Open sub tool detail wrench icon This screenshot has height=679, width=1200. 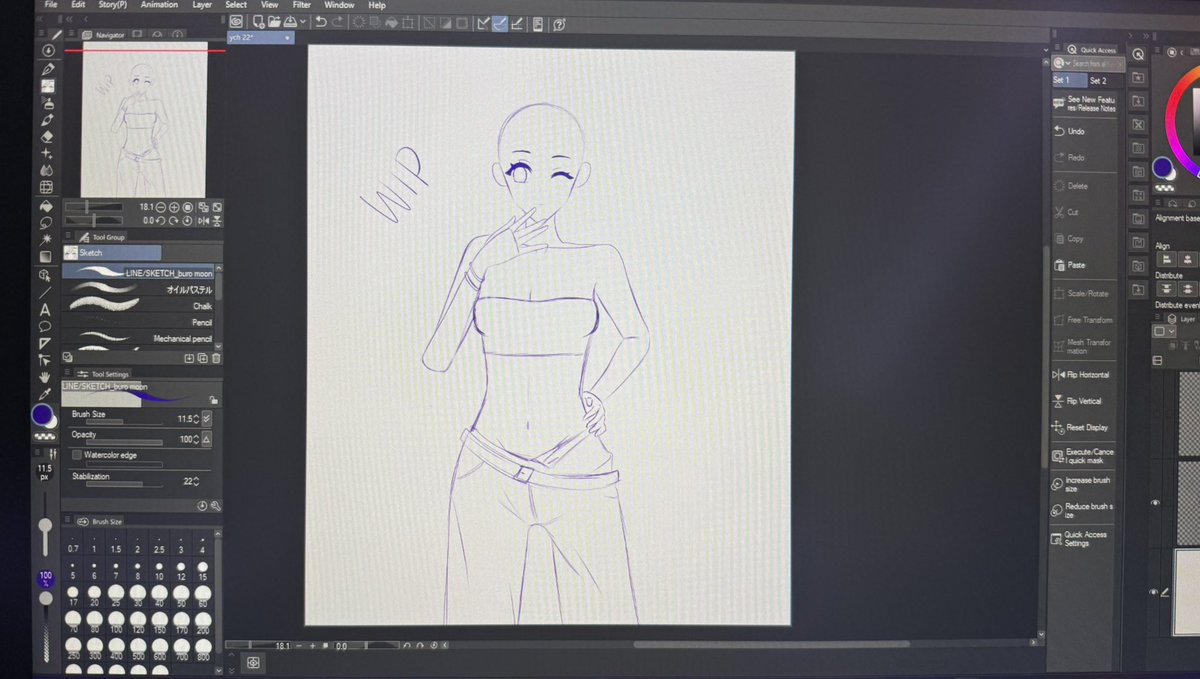point(216,506)
